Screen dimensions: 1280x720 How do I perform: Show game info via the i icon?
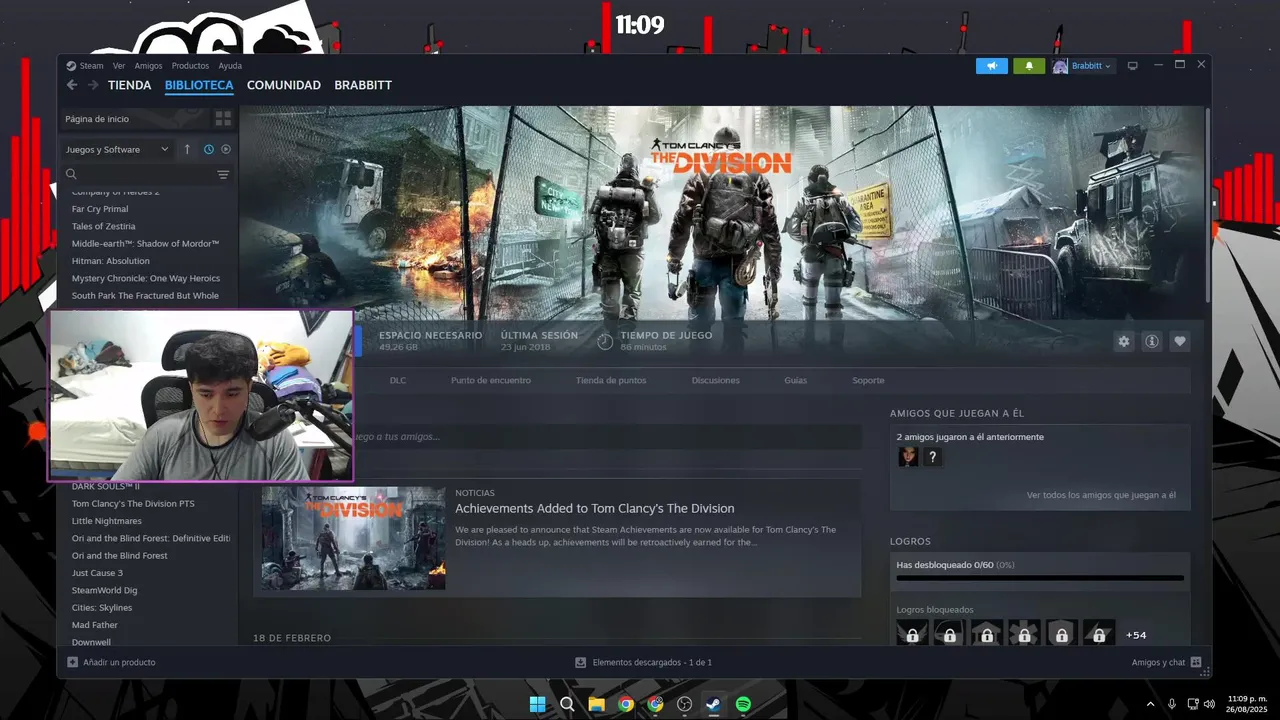pos(1152,341)
